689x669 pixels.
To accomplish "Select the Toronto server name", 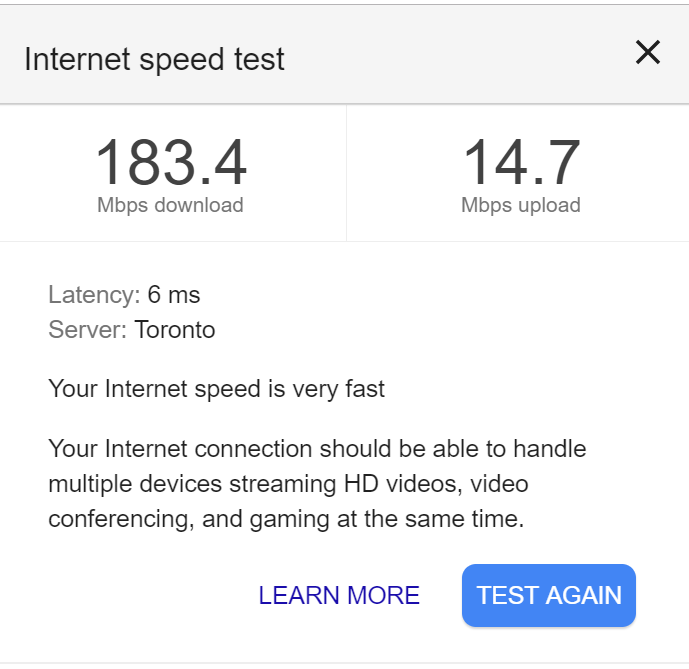I will pyautogui.click(x=175, y=330).
